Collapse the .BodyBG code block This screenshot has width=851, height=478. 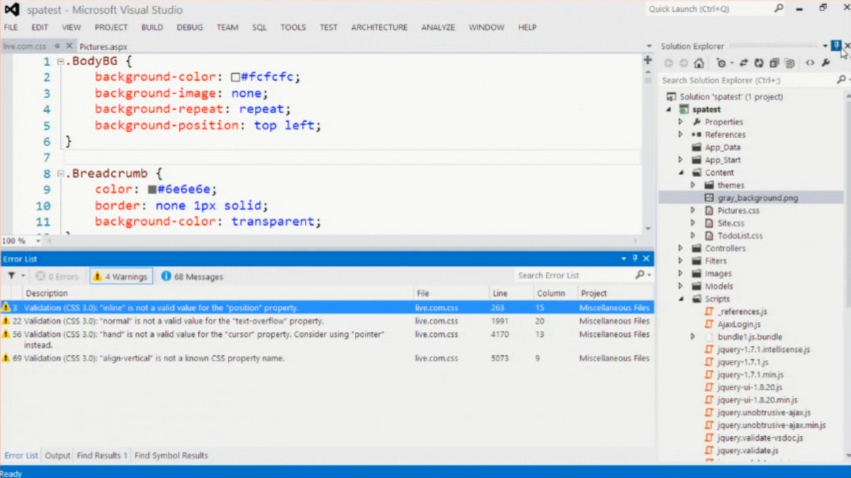click(61, 61)
